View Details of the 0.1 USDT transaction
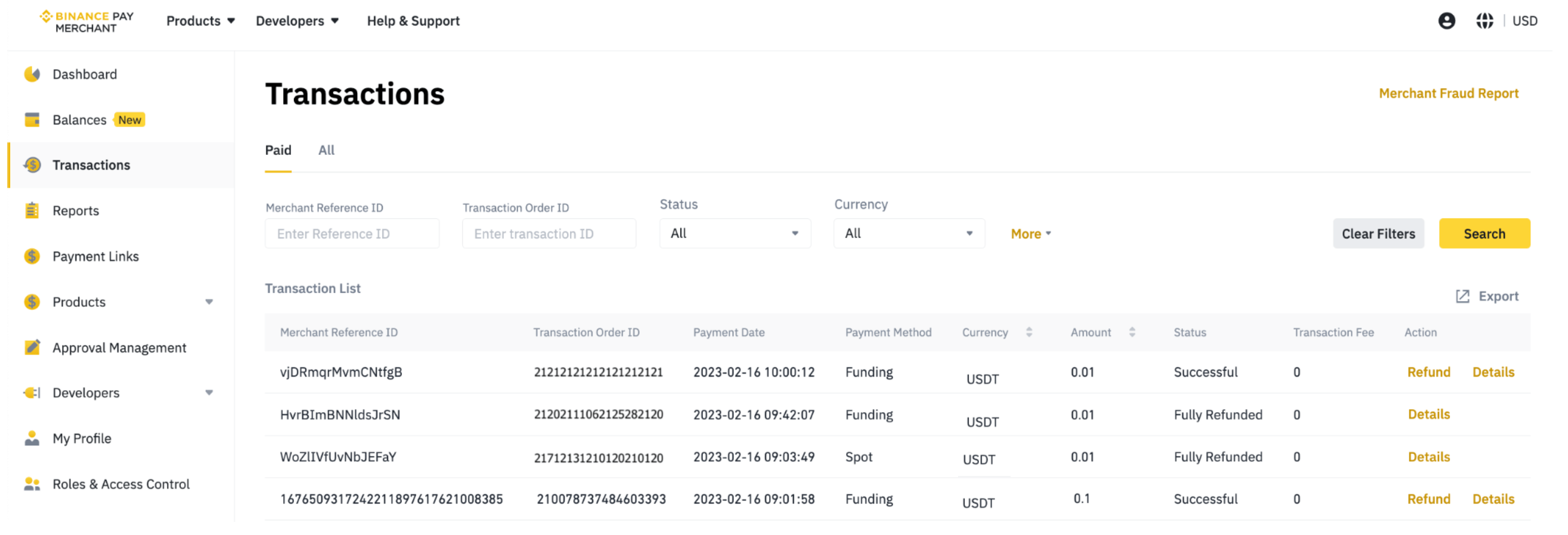Image resolution: width=1568 pixels, height=535 pixels. (x=1492, y=499)
